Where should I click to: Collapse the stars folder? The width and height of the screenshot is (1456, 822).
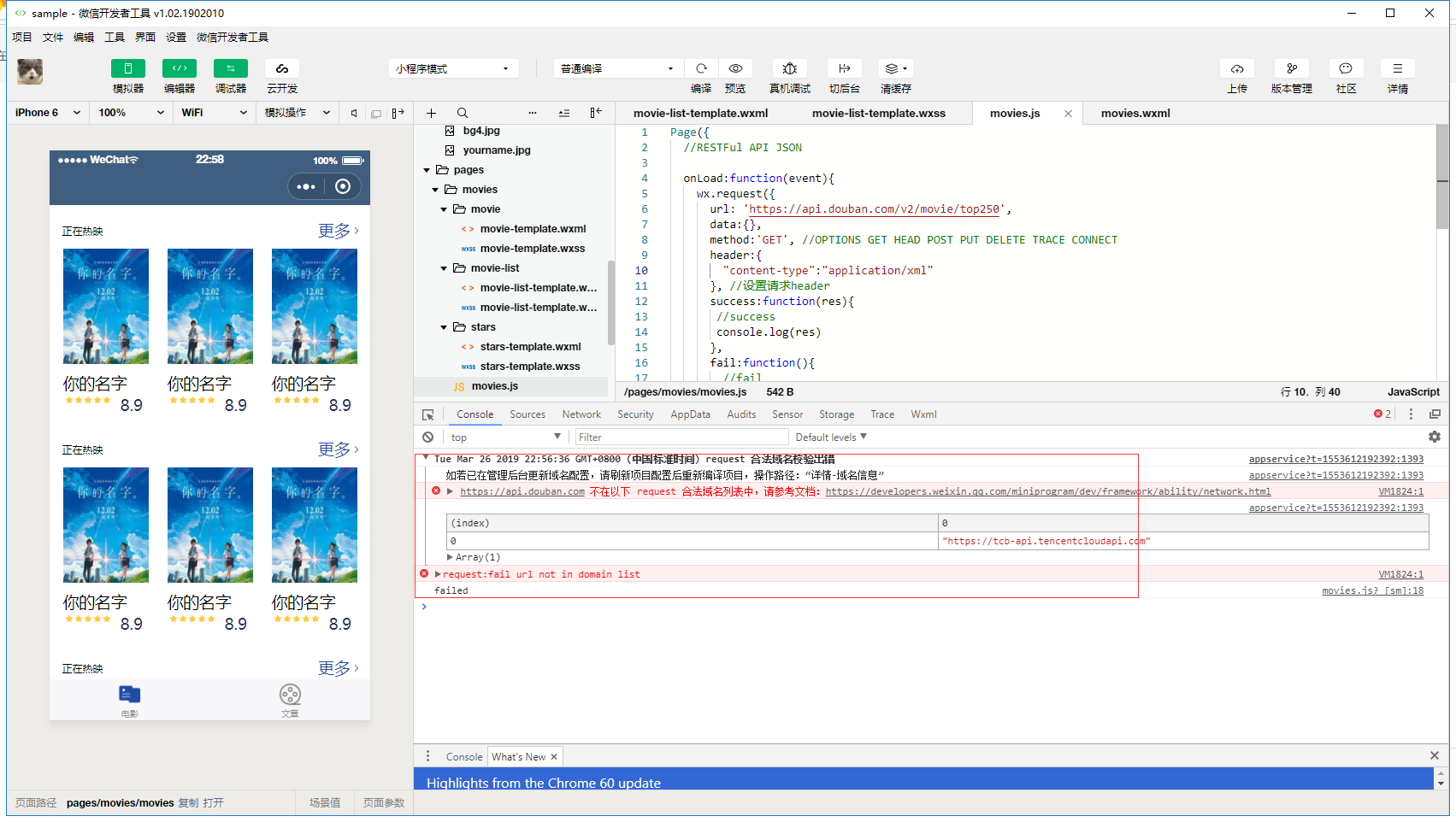(x=444, y=327)
